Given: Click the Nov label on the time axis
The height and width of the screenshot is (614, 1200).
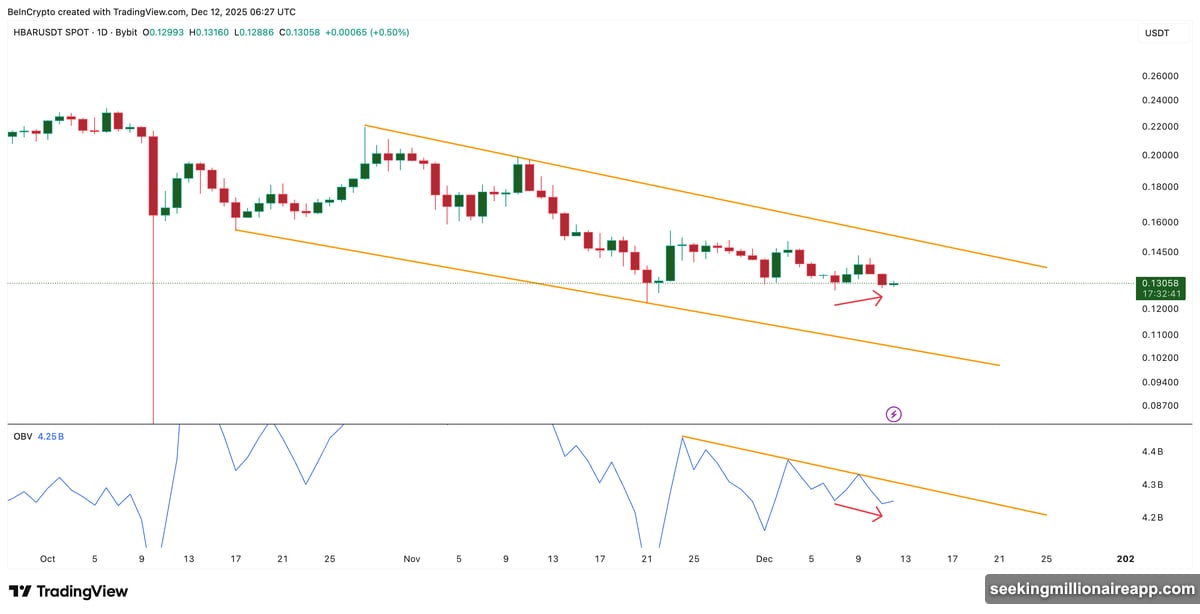Looking at the screenshot, I should click(x=412, y=559).
